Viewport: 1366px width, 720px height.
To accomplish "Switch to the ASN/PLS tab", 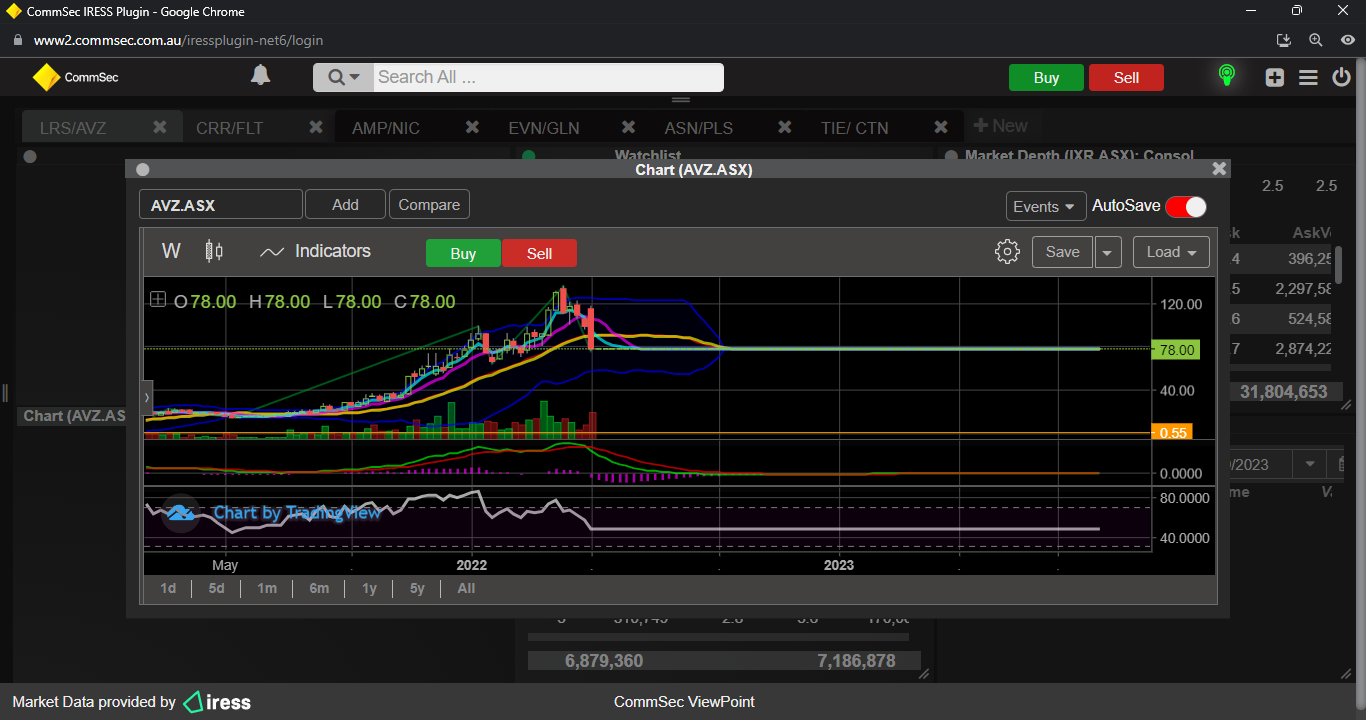I will (699, 128).
